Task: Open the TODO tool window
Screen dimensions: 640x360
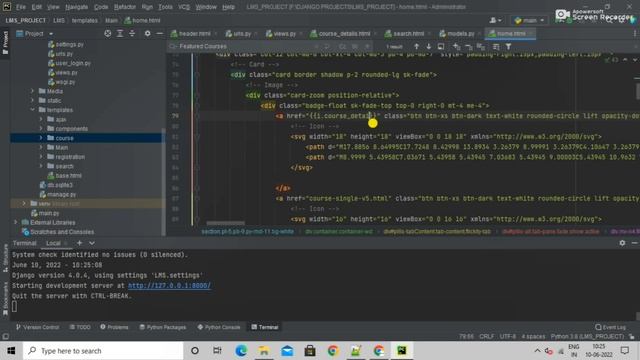Action: click(80, 327)
